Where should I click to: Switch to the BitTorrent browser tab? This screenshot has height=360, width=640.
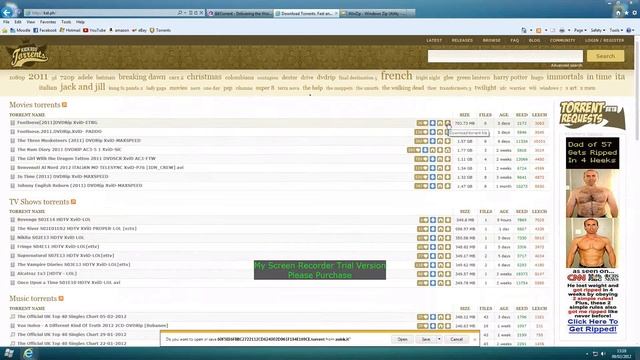pos(239,13)
